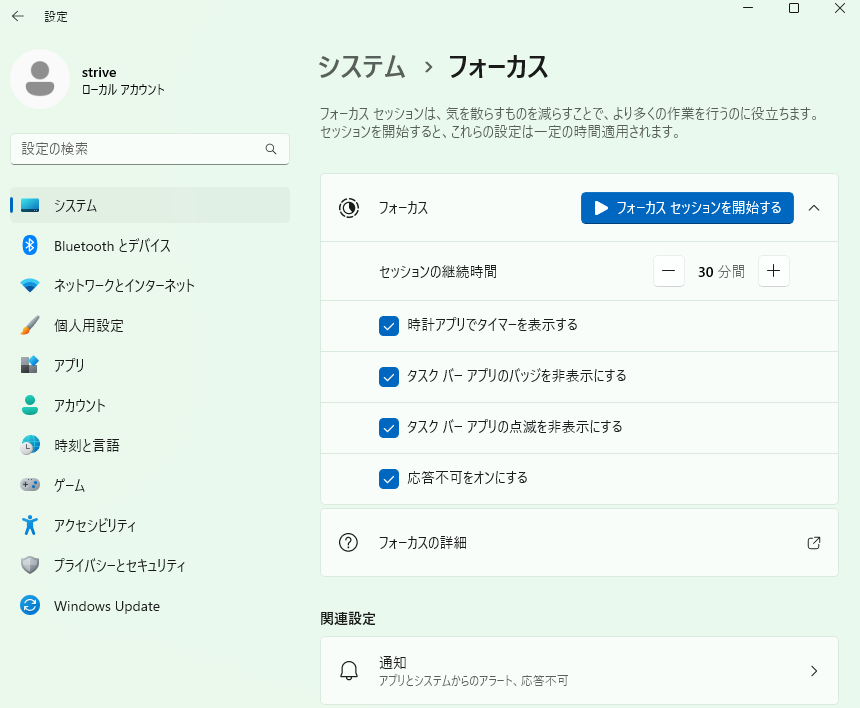Click the フォーカス timer icon
Image resolution: width=860 pixels, height=708 pixels.
click(x=349, y=208)
